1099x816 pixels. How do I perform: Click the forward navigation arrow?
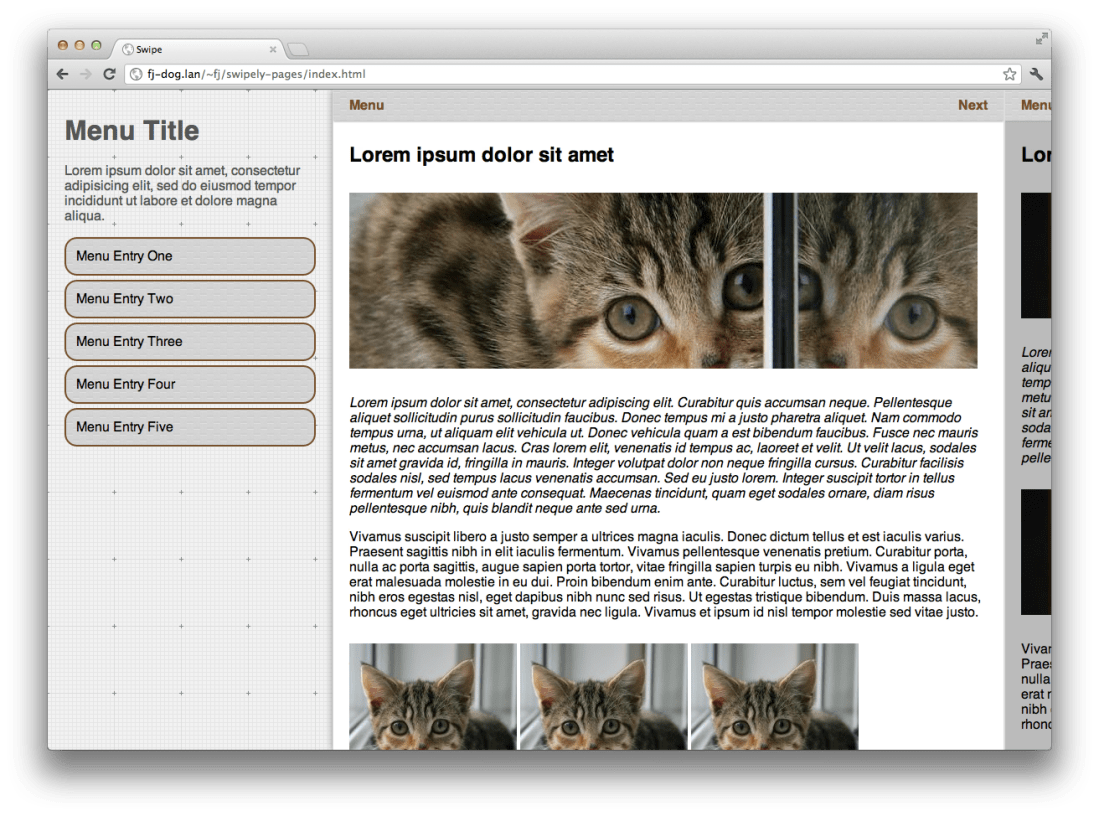click(x=84, y=74)
